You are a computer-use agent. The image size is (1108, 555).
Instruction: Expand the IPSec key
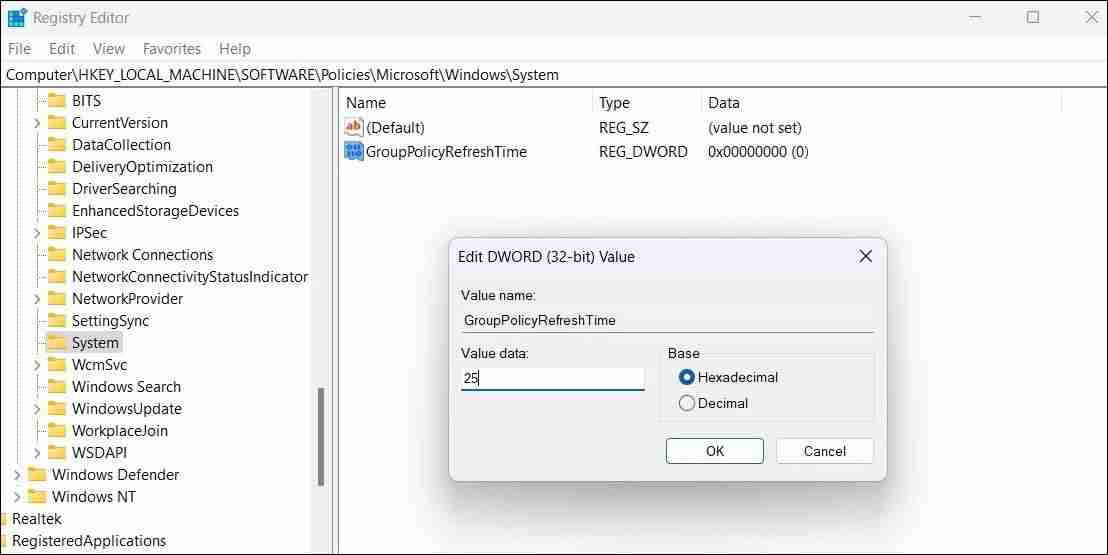tap(37, 233)
